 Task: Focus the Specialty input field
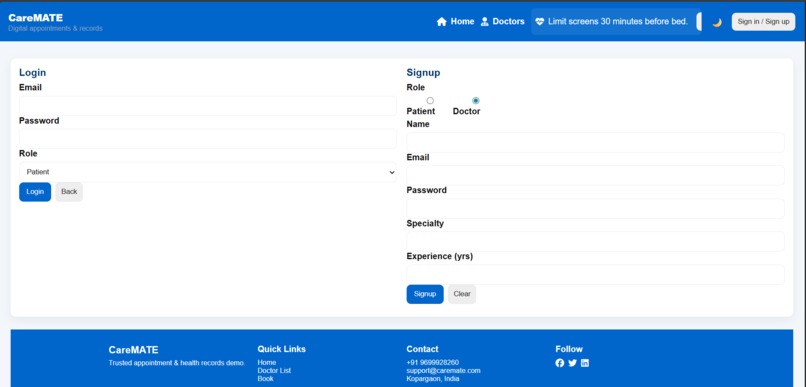pos(595,242)
